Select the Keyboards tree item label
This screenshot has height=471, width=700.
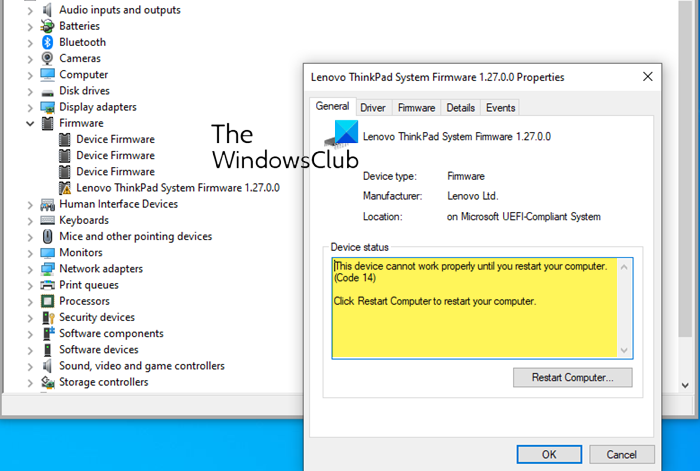(x=84, y=220)
